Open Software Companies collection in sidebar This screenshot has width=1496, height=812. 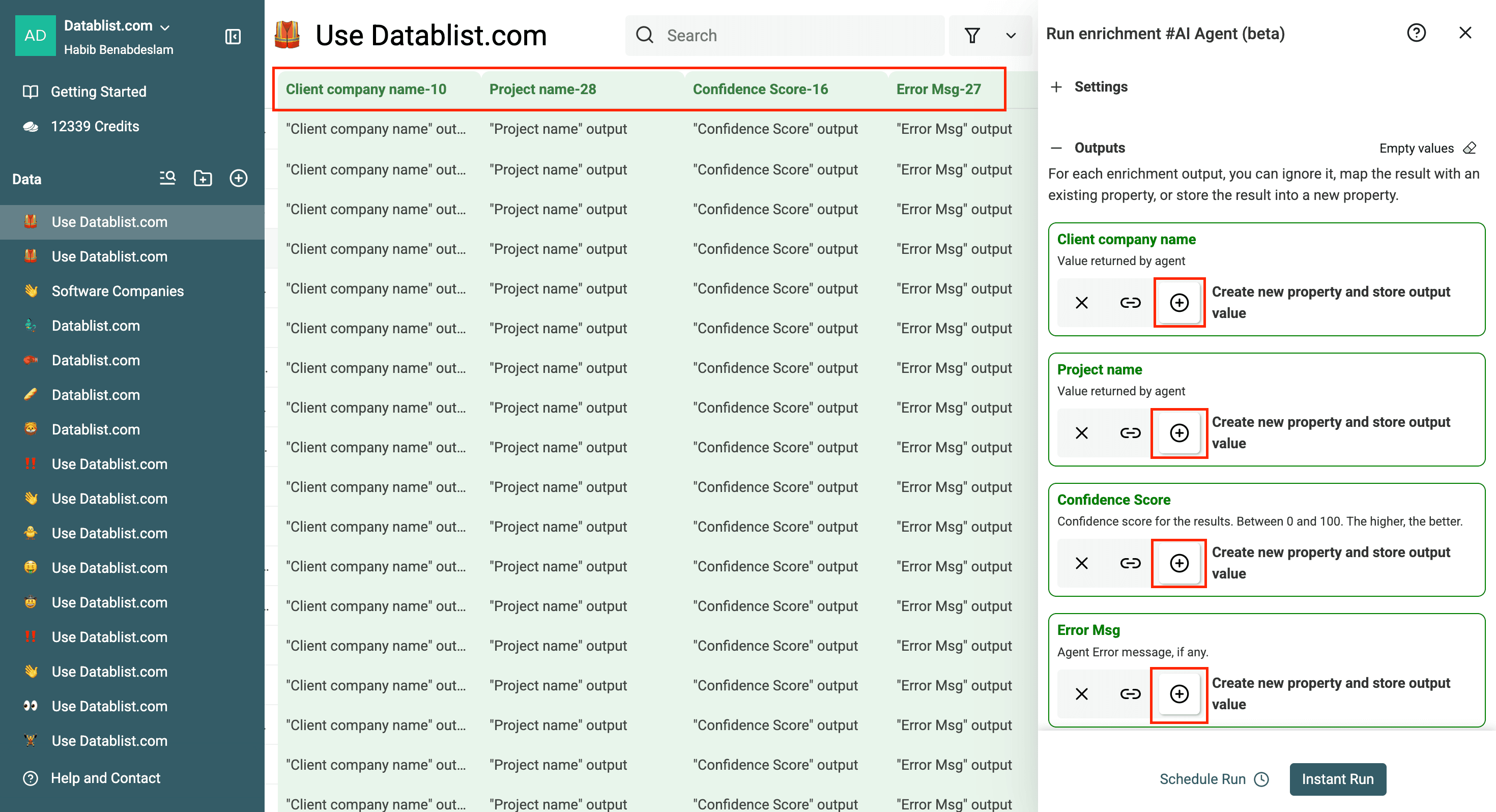pyautogui.click(x=118, y=291)
